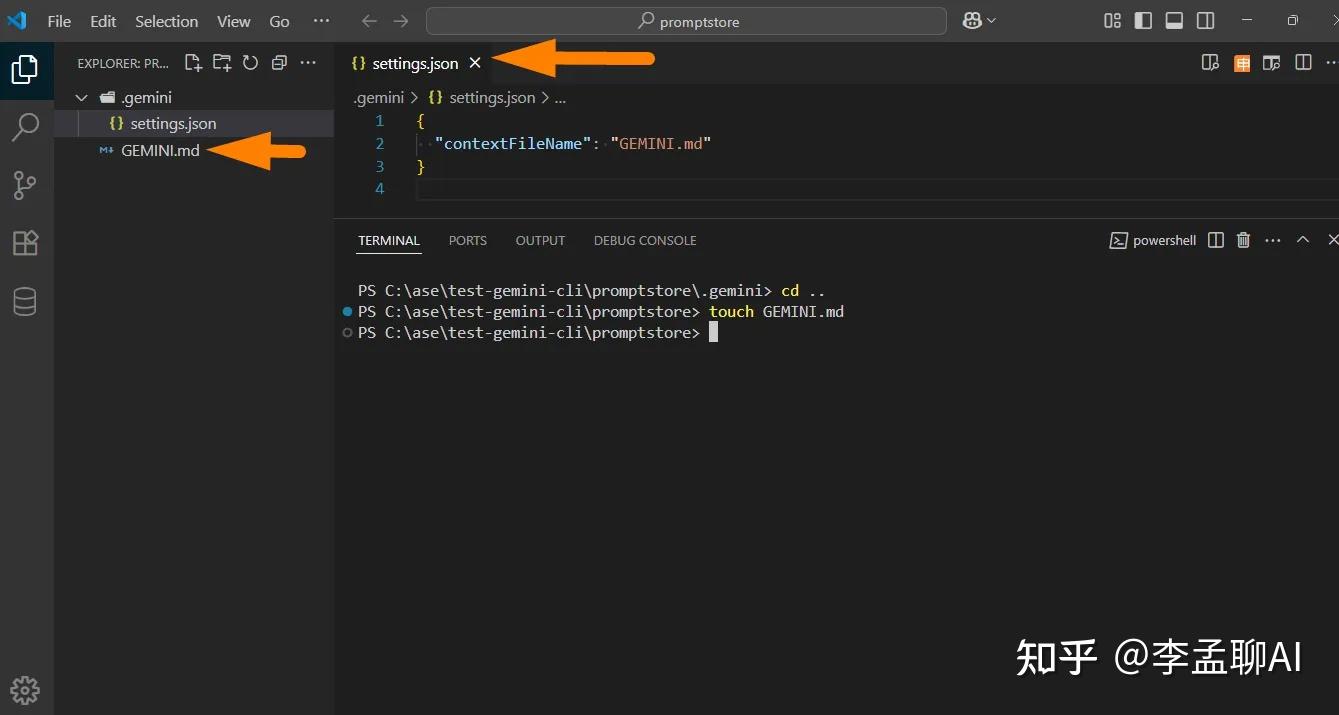1339x715 pixels.
Task: Open the powershell terminal dropdown
Action: (x=1152, y=240)
